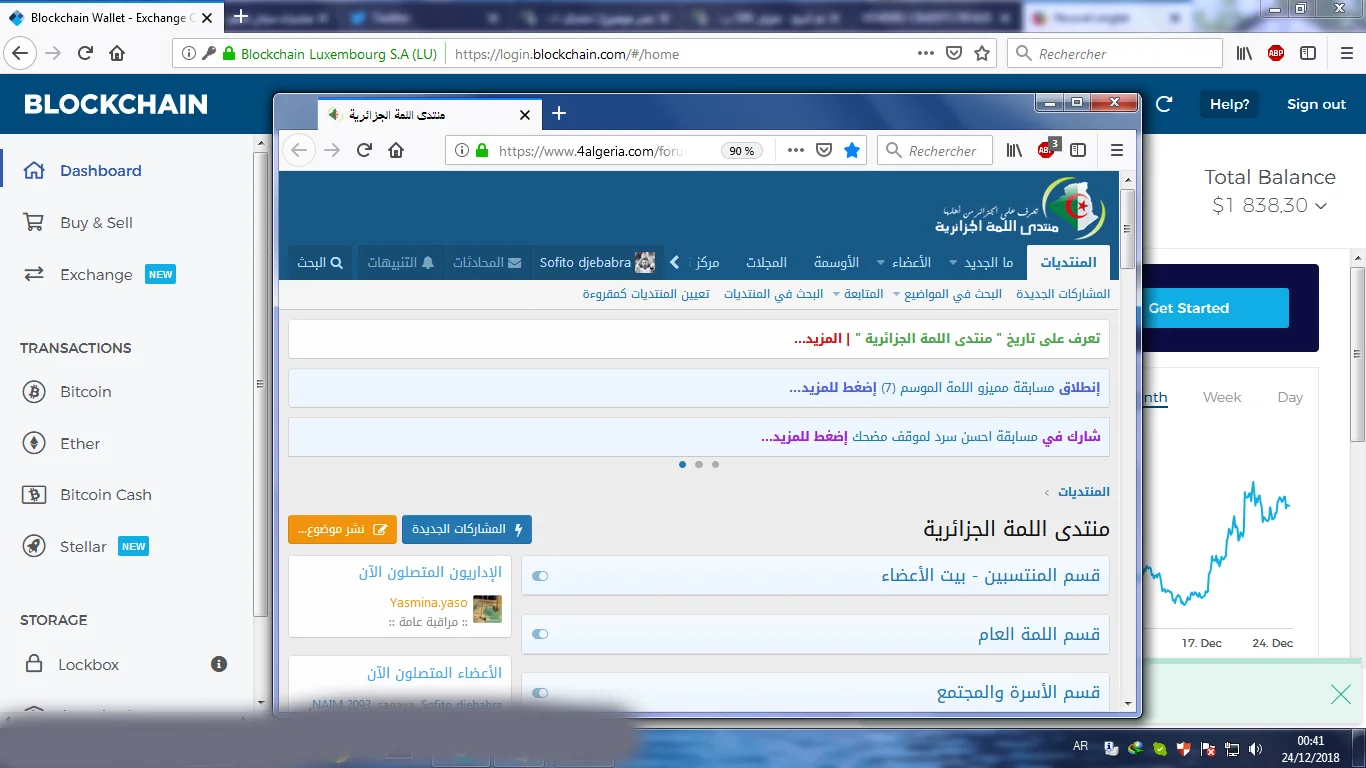The height and width of the screenshot is (768, 1366).
Task: Click the Buy & Sell cart icon
Action: (x=34, y=223)
